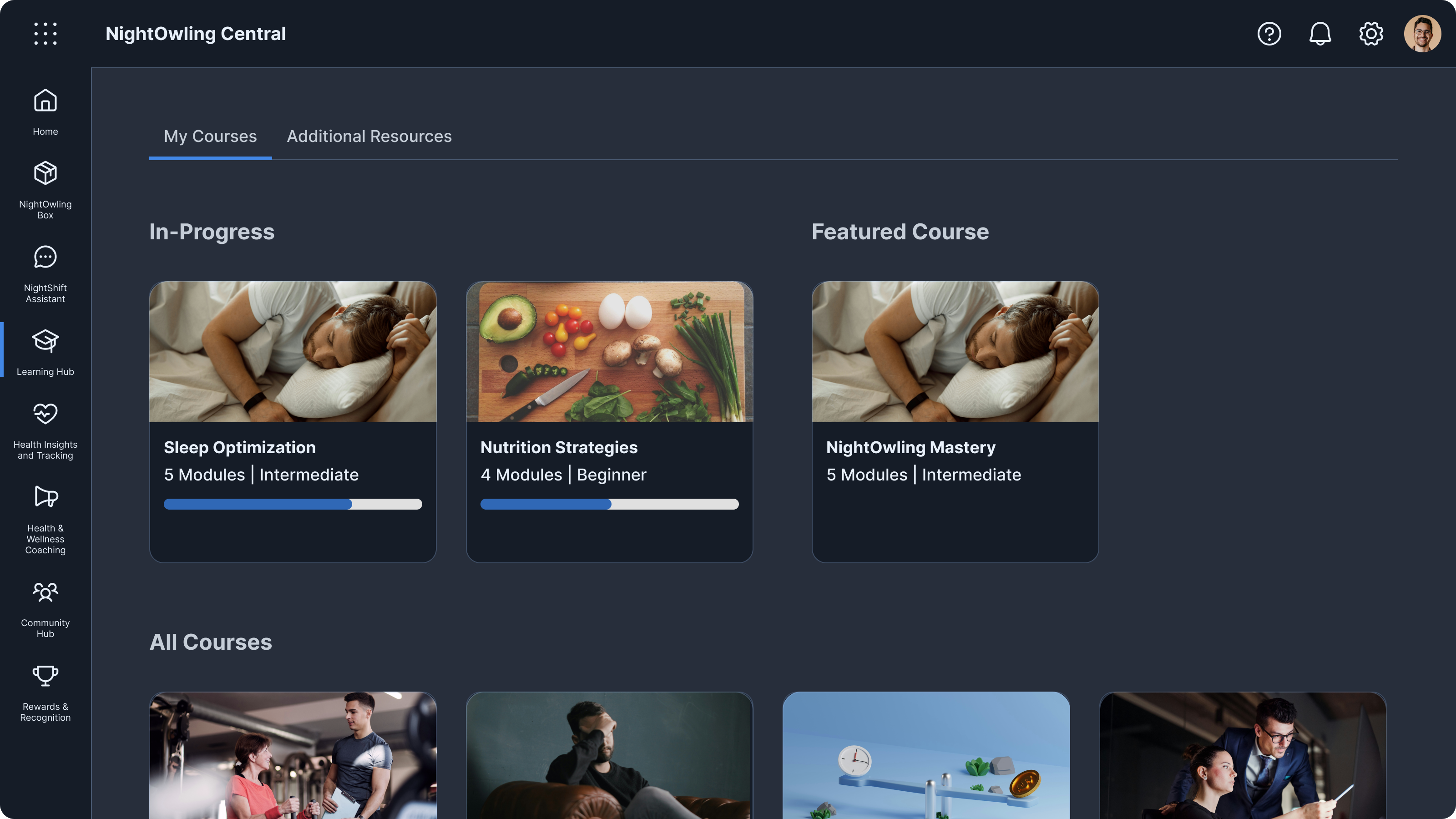Open Nutrition Strategies course title
Screen dimensions: 1456x819
[x=559, y=447]
